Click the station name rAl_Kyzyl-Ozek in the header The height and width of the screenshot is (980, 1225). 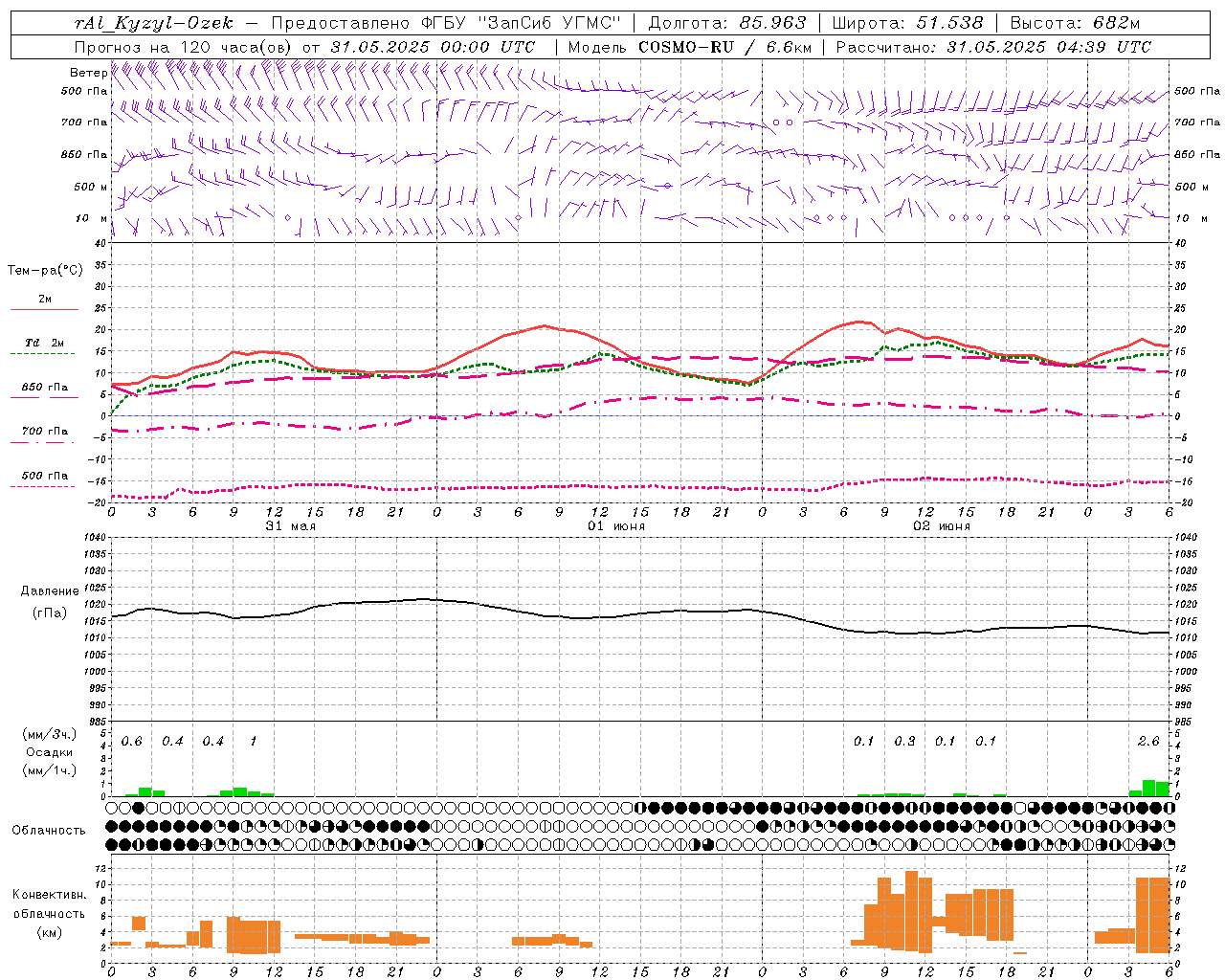click(x=154, y=23)
